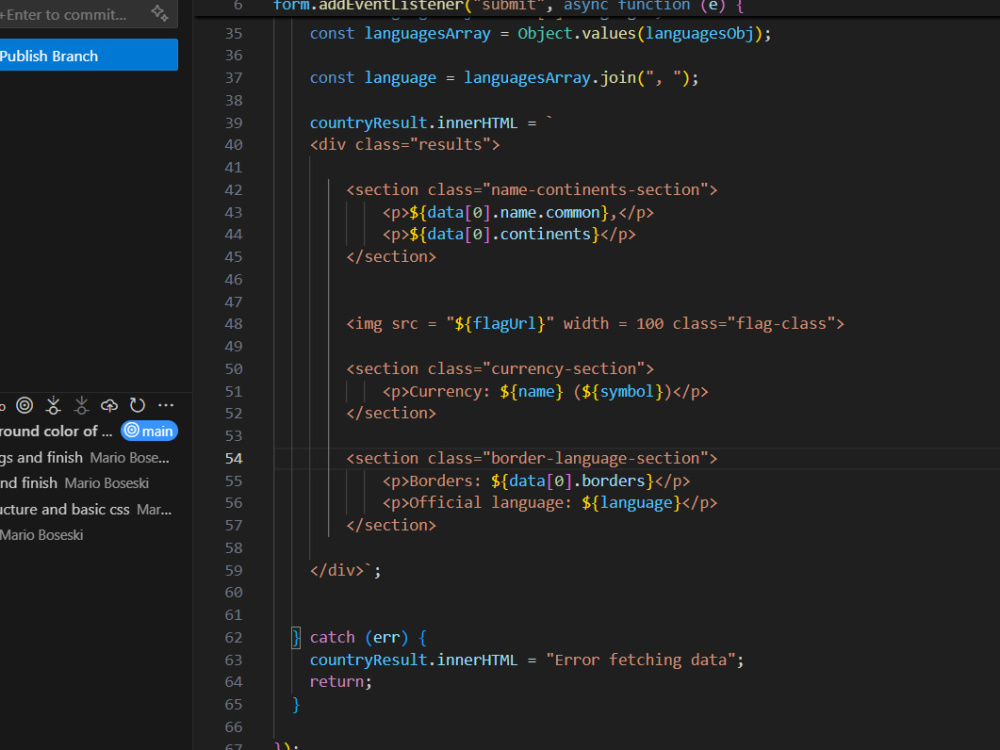The height and width of the screenshot is (750, 1000).
Task: Click closing </section> tag on line 45
Action: [x=391, y=256]
